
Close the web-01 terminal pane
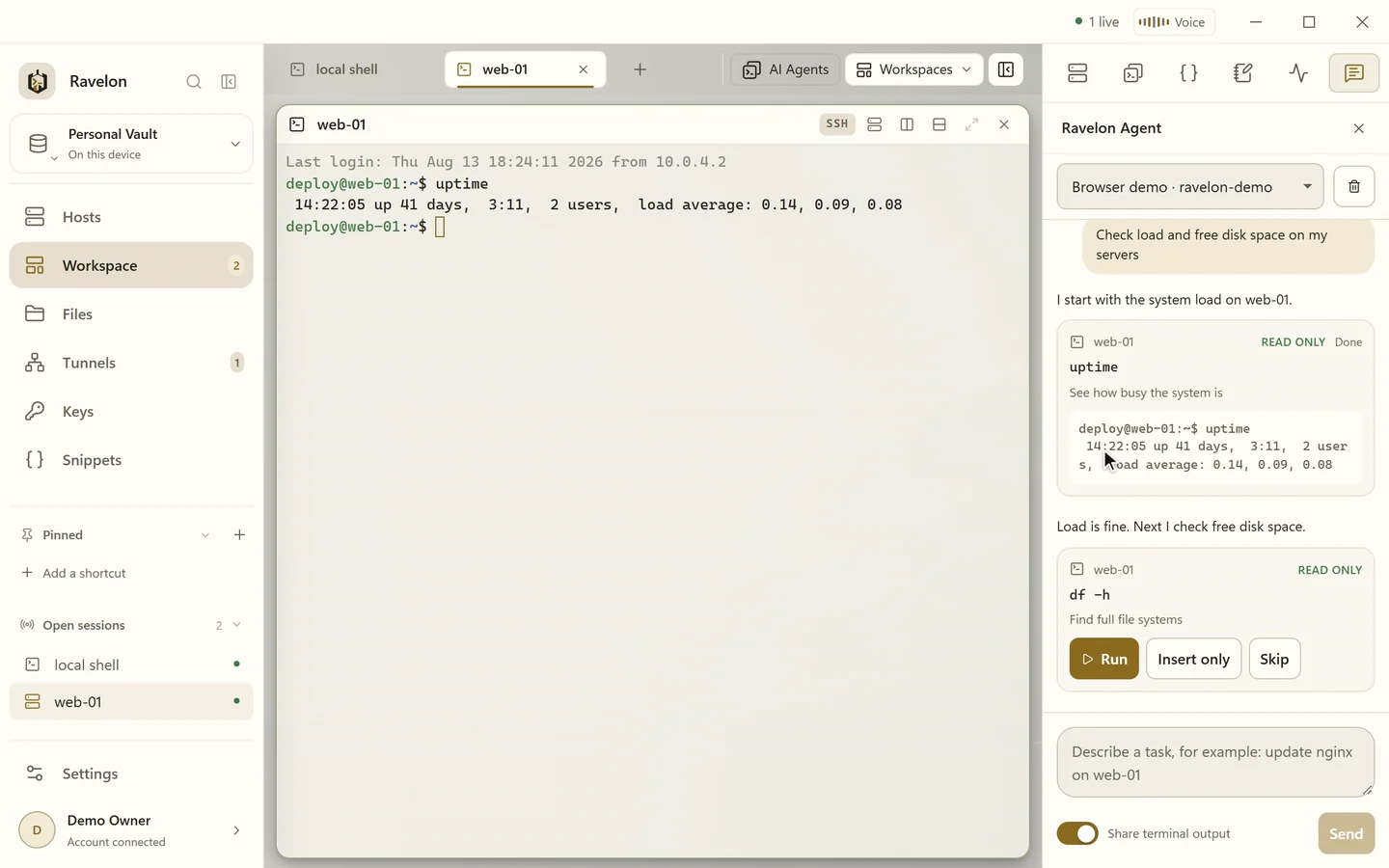tap(1004, 124)
